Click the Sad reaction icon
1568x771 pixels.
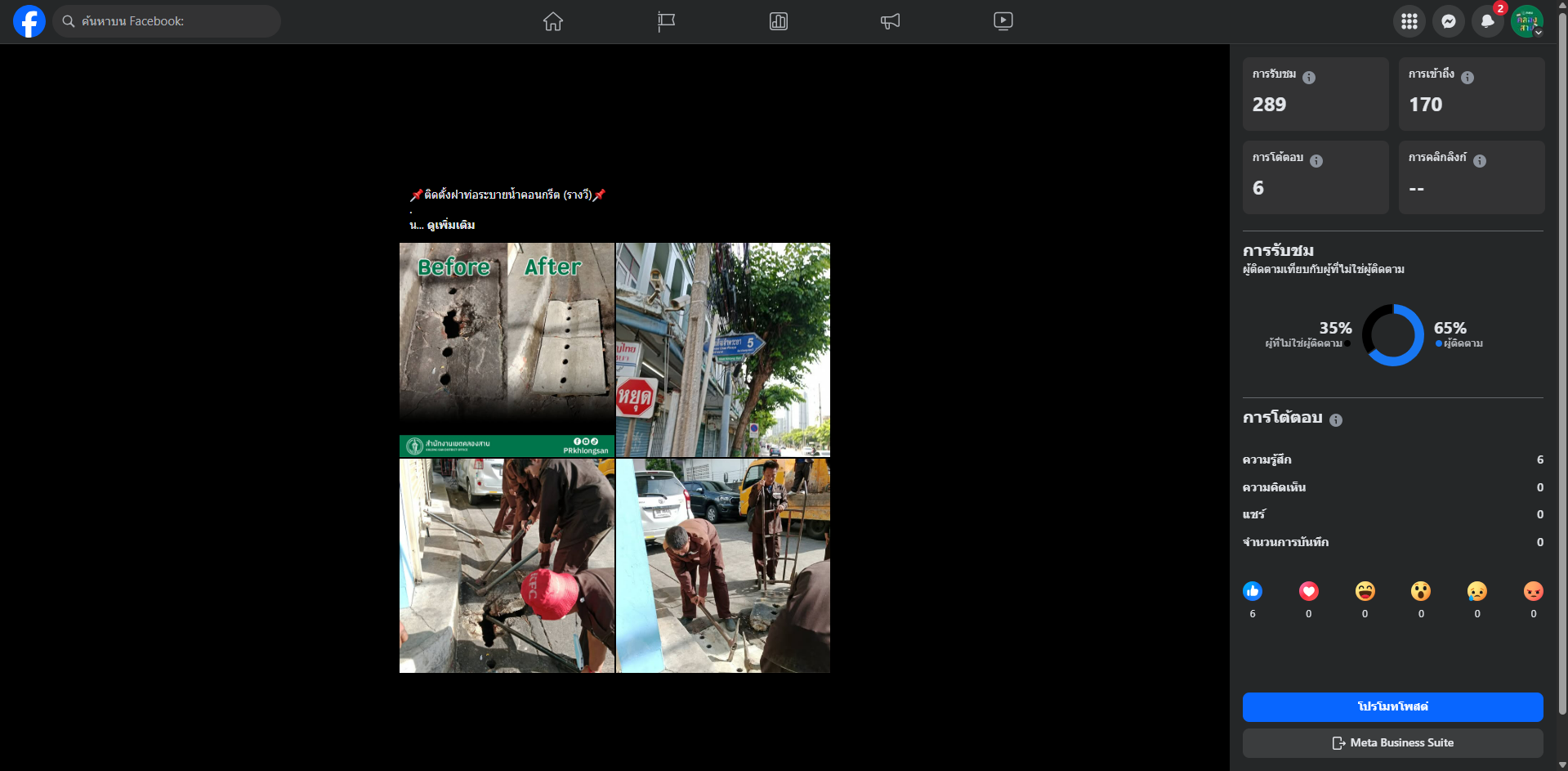coord(1477,591)
